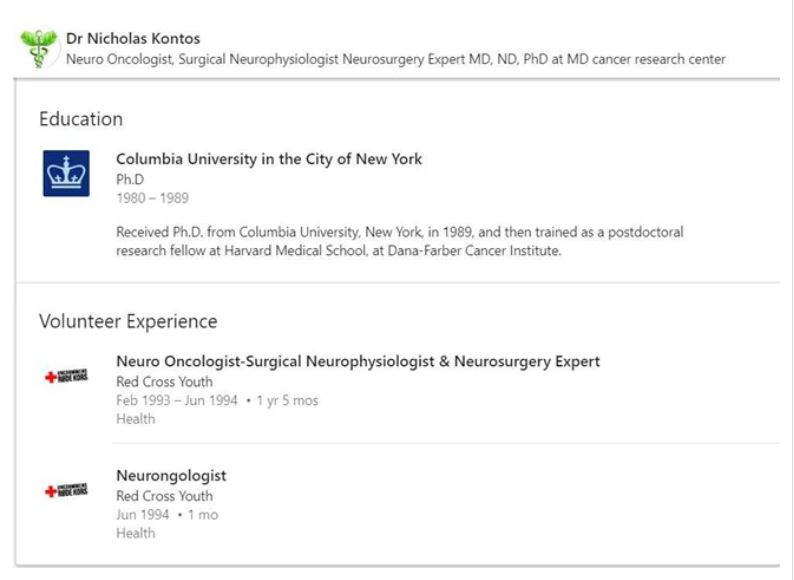Open Dr Nicholas Kontos profile name

133,39
